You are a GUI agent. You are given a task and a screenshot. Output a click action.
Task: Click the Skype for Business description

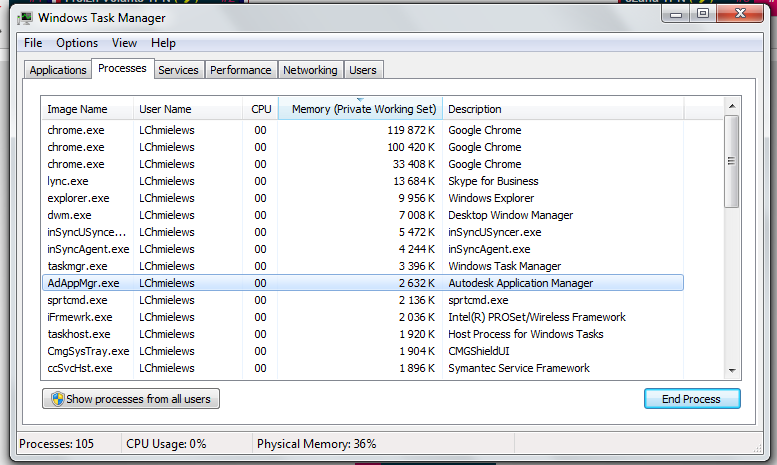(x=493, y=181)
